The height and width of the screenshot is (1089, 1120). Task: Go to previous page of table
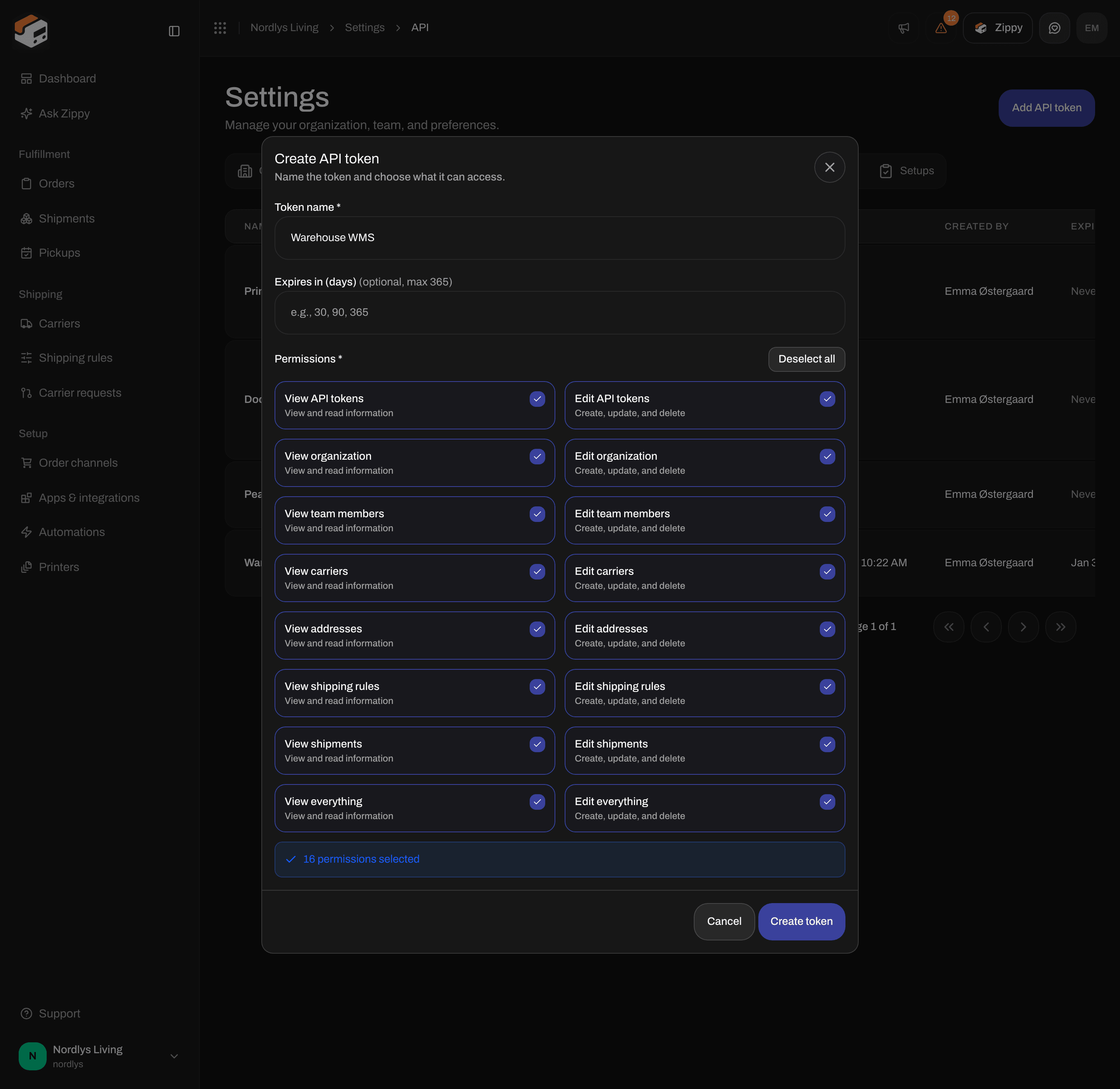pos(986,627)
